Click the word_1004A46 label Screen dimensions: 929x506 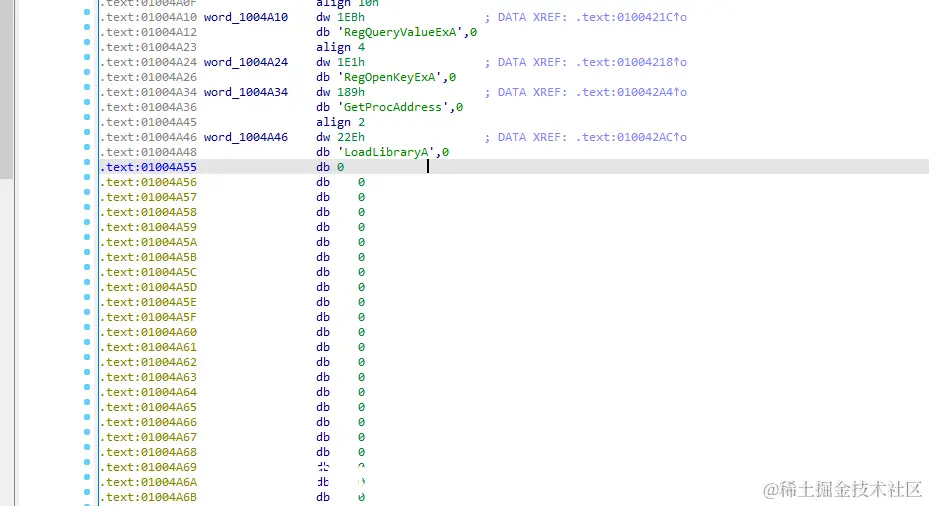pyautogui.click(x=246, y=137)
